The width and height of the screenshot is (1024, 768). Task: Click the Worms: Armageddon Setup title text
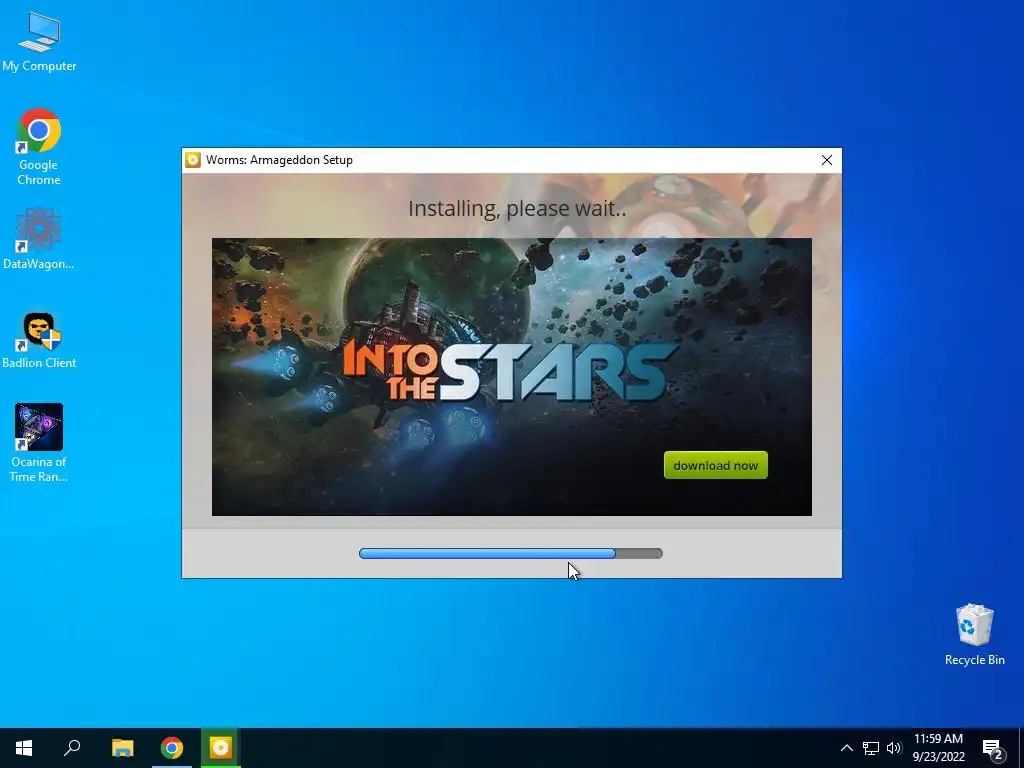click(279, 160)
